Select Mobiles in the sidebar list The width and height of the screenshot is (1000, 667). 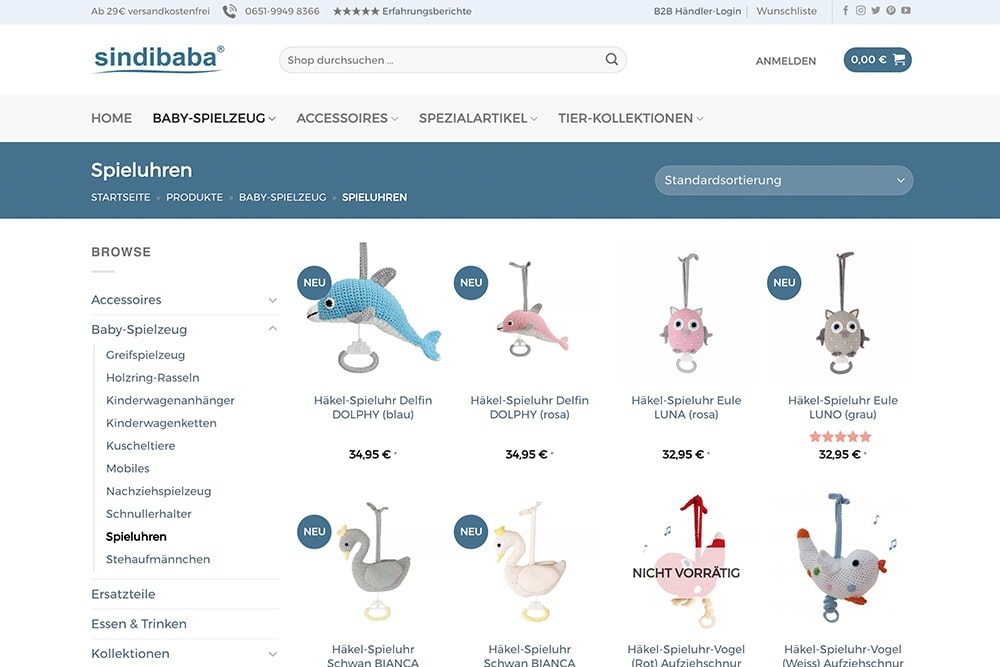(x=128, y=468)
